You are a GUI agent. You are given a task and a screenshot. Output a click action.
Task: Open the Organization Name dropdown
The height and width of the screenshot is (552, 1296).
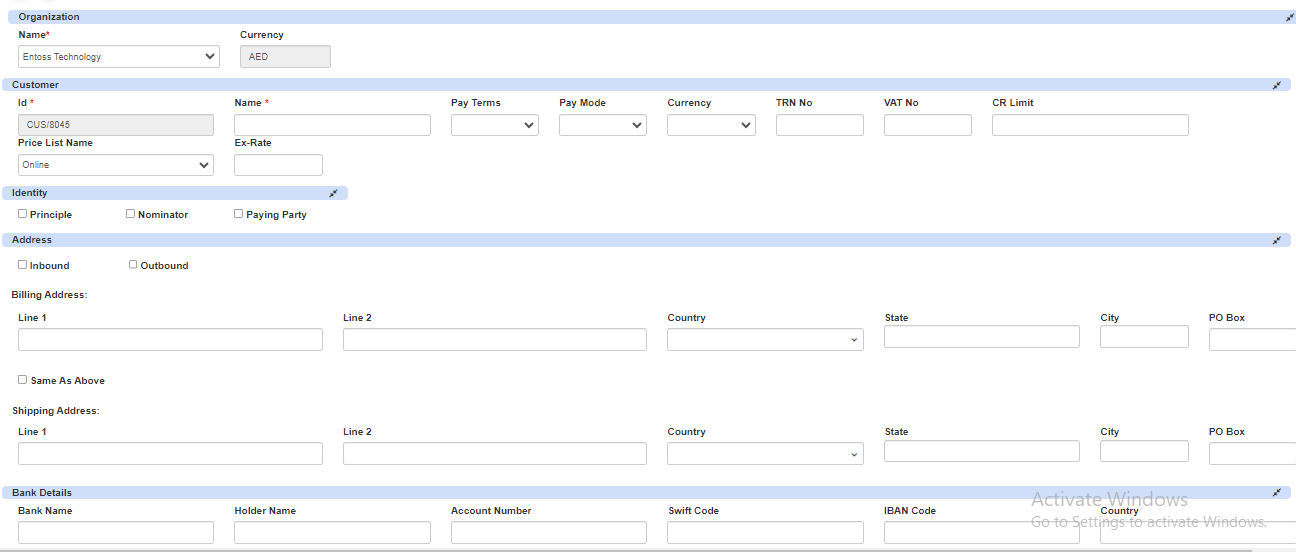(119, 57)
